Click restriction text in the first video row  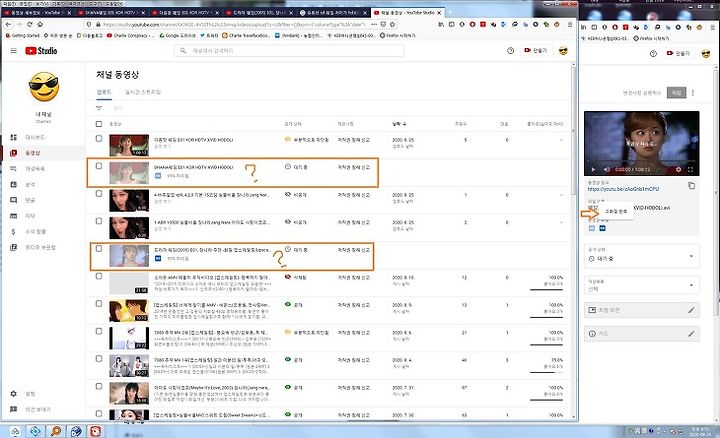(x=354, y=140)
